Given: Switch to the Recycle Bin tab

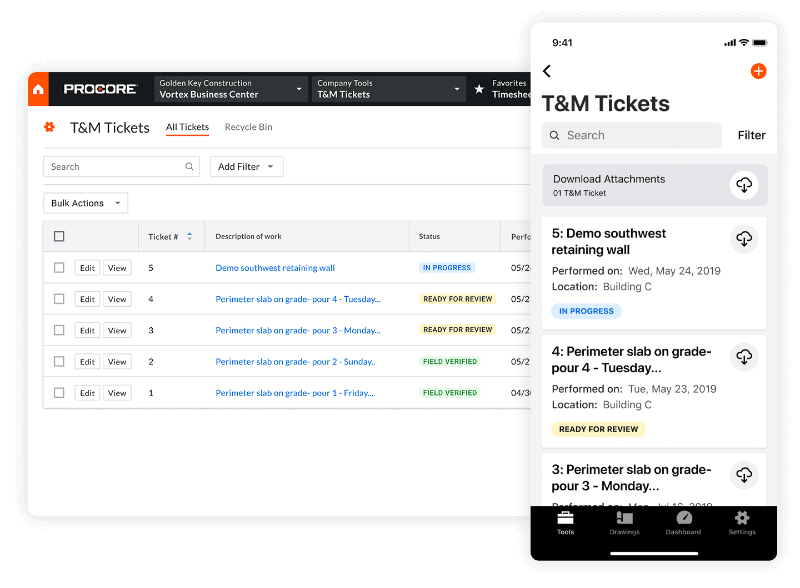Looking at the screenshot, I should coord(248,127).
